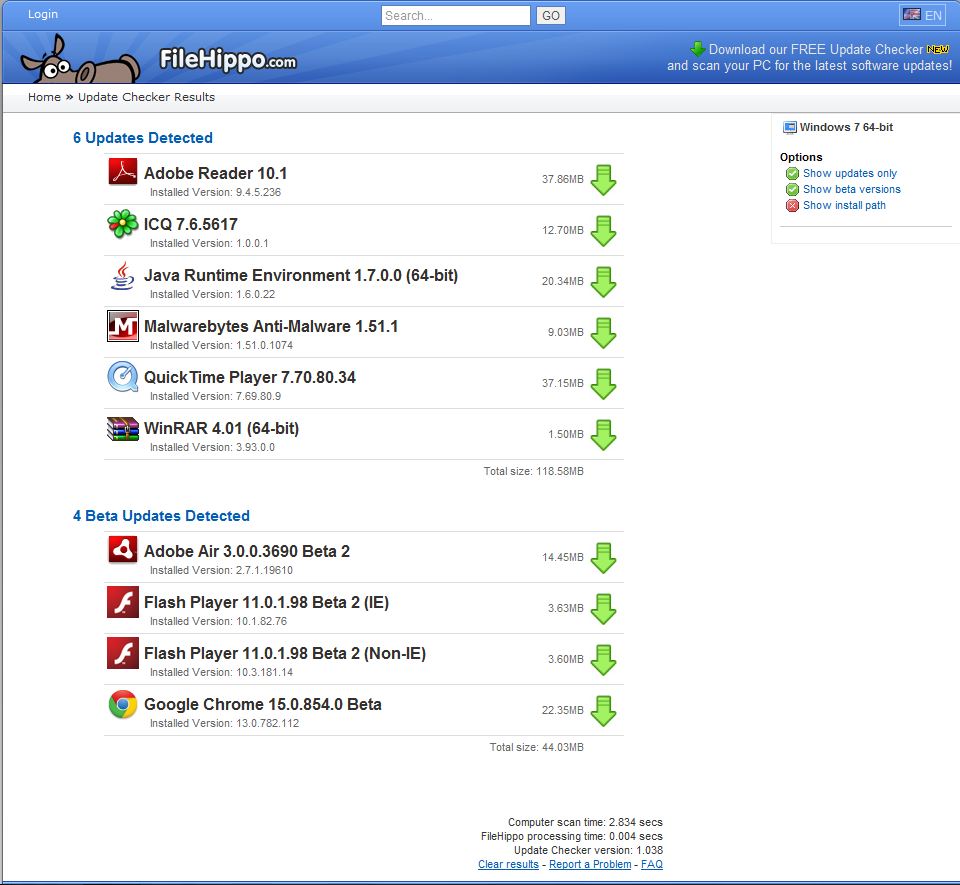Download Malwarebytes Anti-Malware via green arrow
This screenshot has height=885, width=960.
603,333
